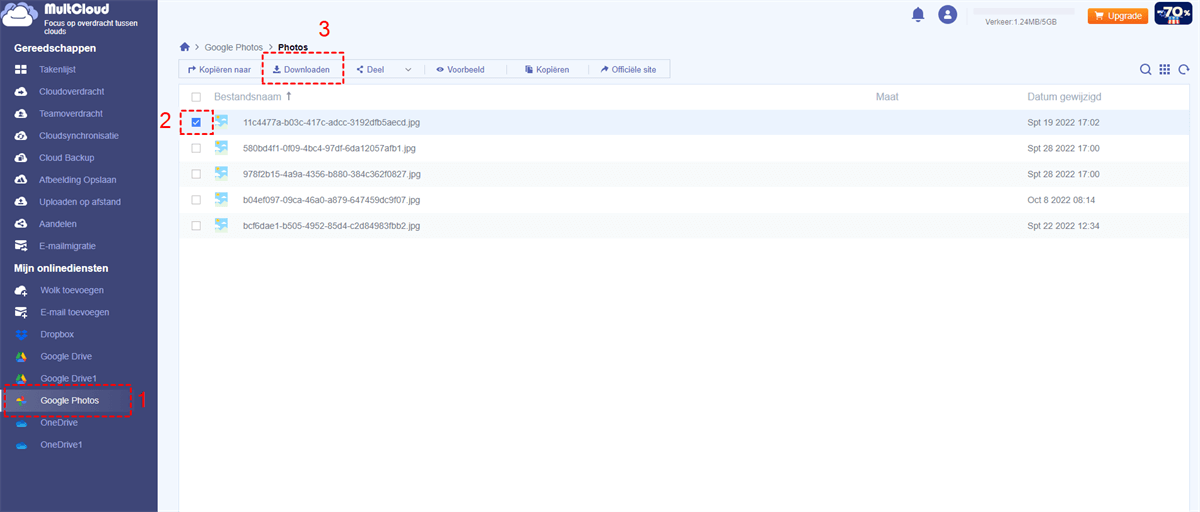This screenshot has height=512, width=1200.
Task: Open Afbeelding Opslaan in sidebar
Action: pyautogui.click(x=78, y=180)
